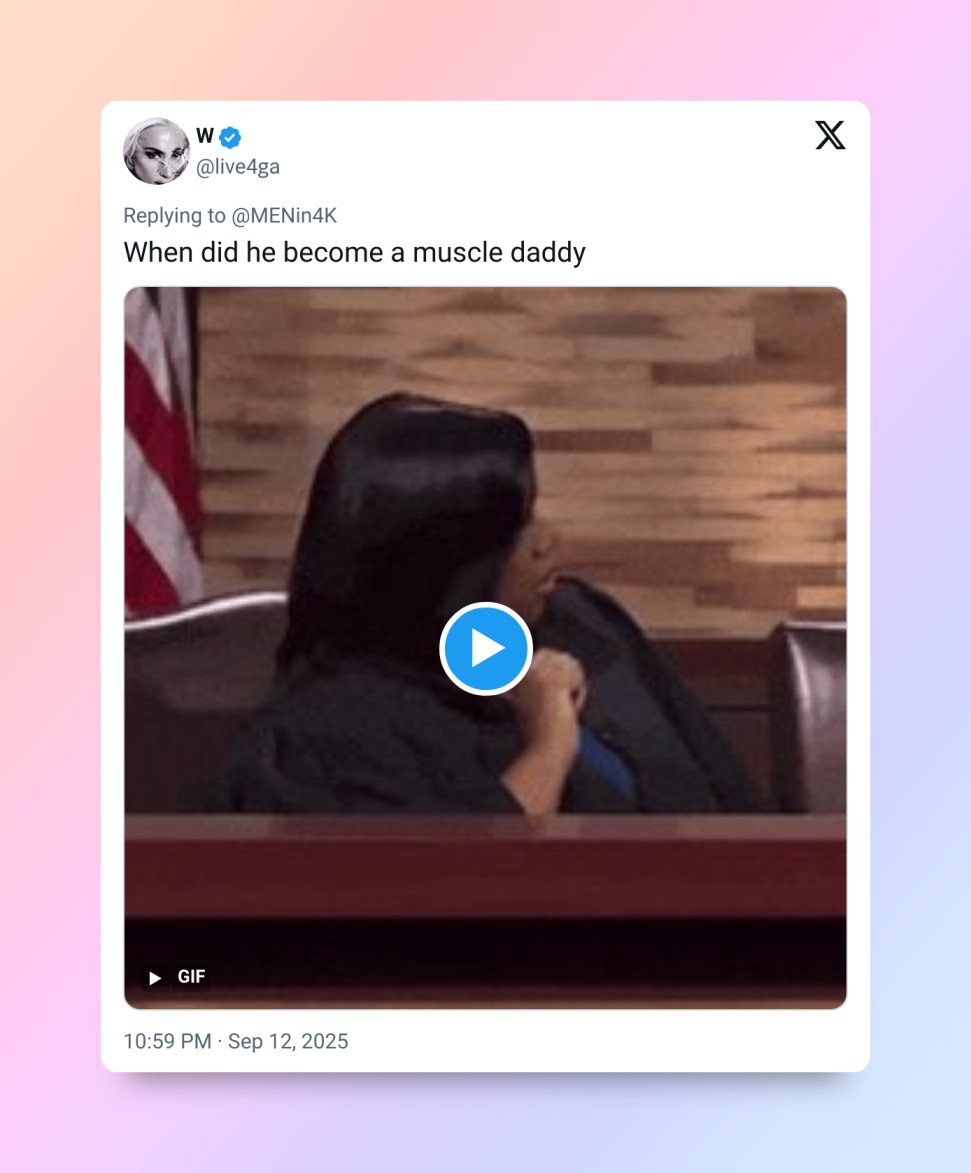The image size is (971, 1173).
Task: Click the GIF badge label
Action: pyautogui.click(x=191, y=977)
